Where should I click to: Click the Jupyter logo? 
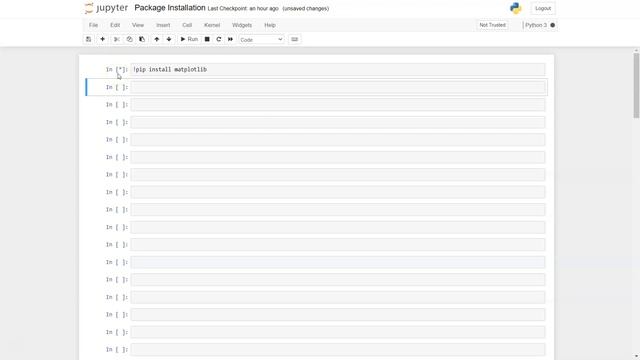click(106, 8)
